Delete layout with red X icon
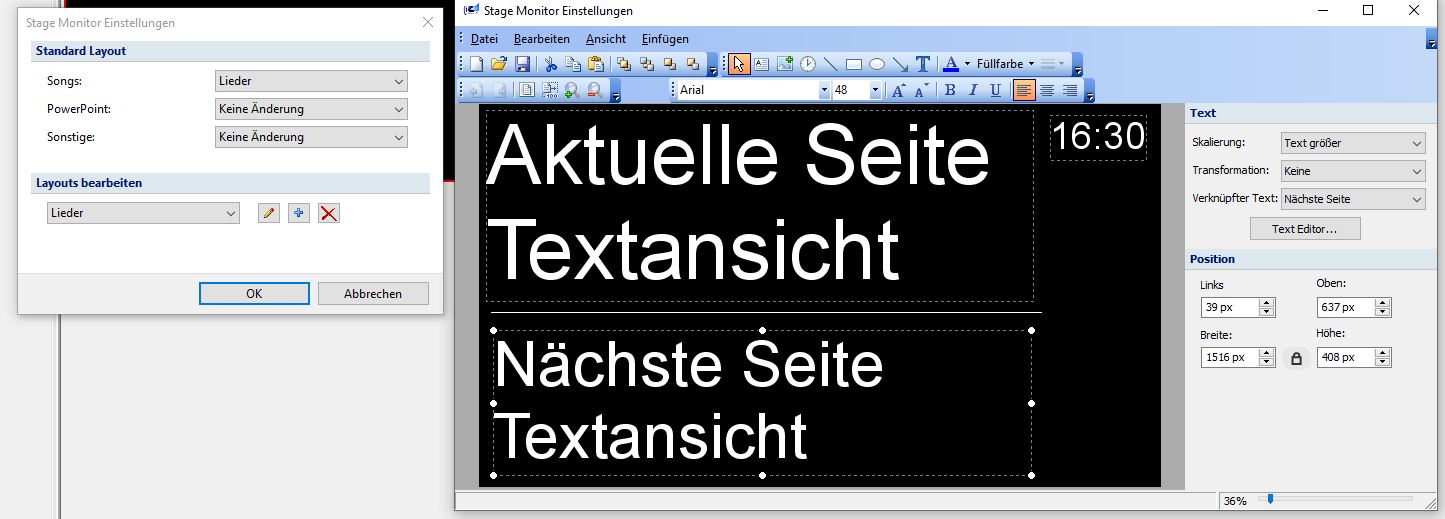 pyautogui.click(x=329, y=213)
